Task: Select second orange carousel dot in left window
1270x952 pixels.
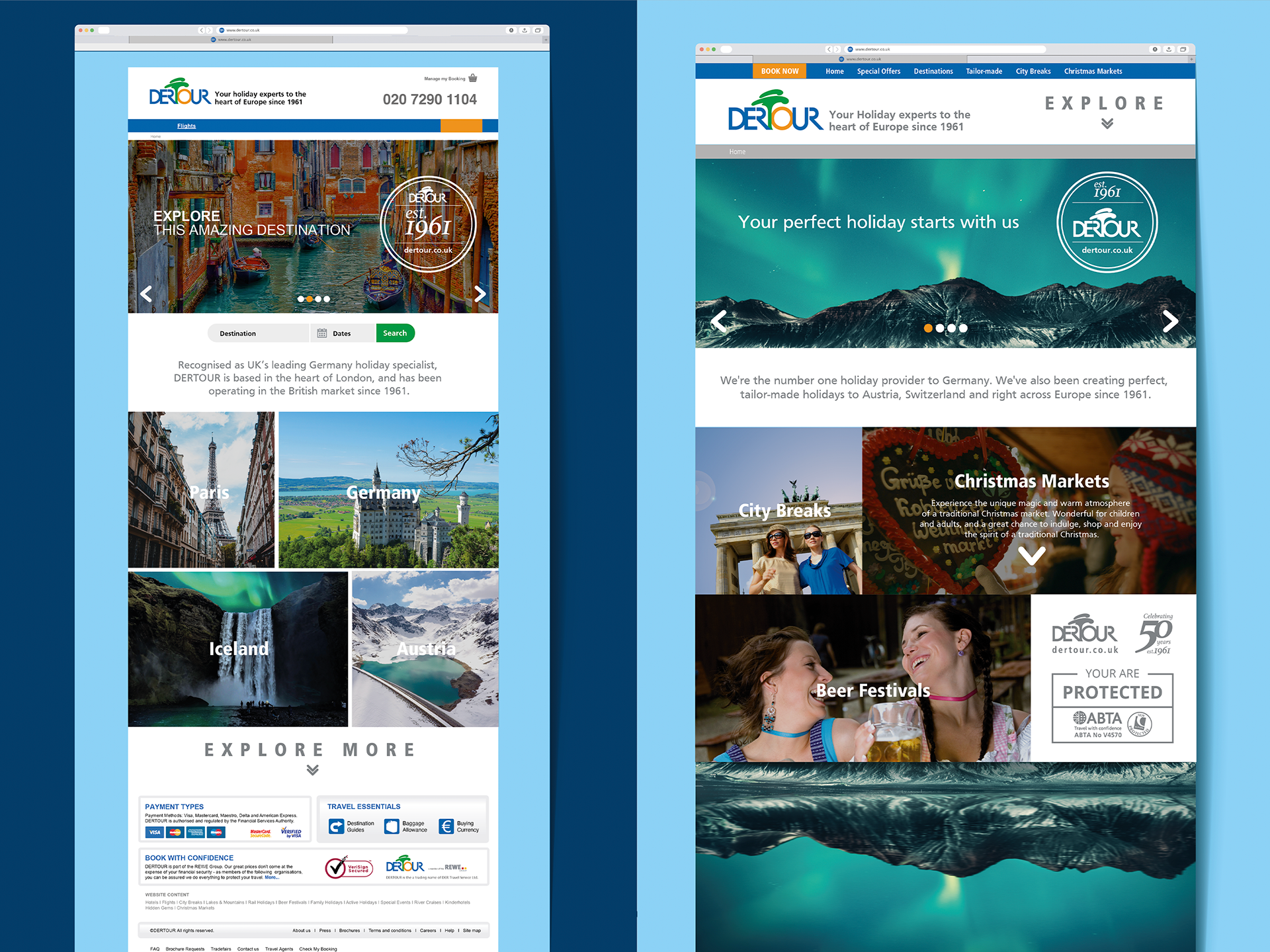Action: tap(310, 299)
